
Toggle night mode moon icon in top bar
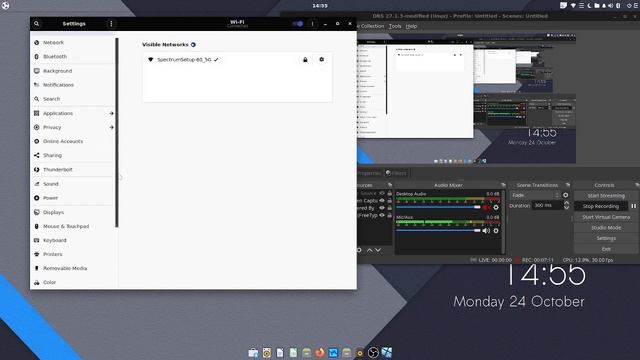pyautogui.click(x=589, y=5)
